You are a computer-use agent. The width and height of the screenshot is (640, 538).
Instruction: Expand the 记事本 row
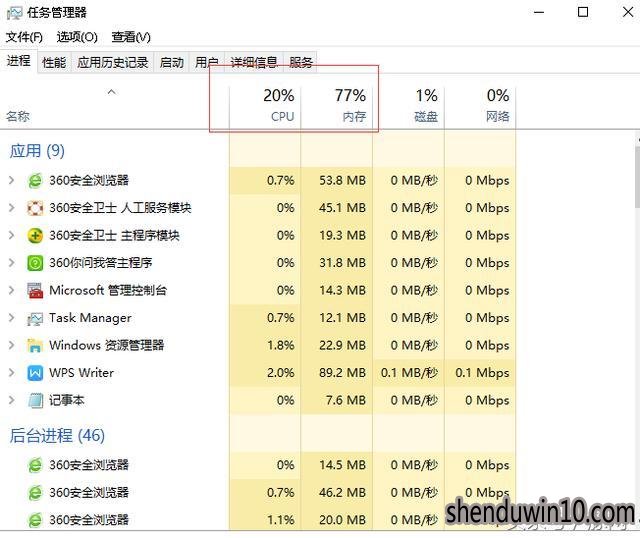tap(12, 400)
